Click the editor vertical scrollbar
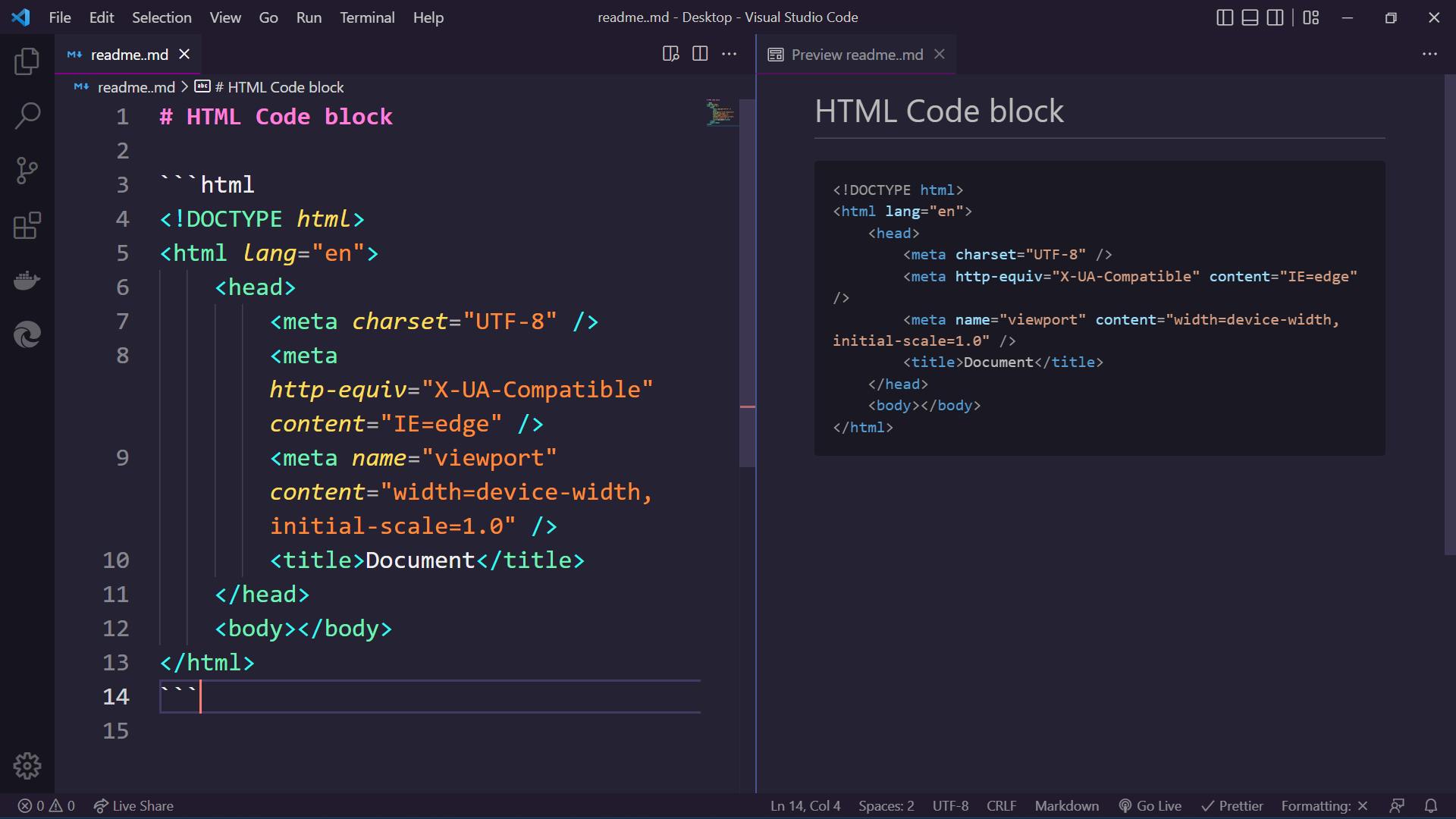The height and width of the screenshot is (819, 1456). 747,283
